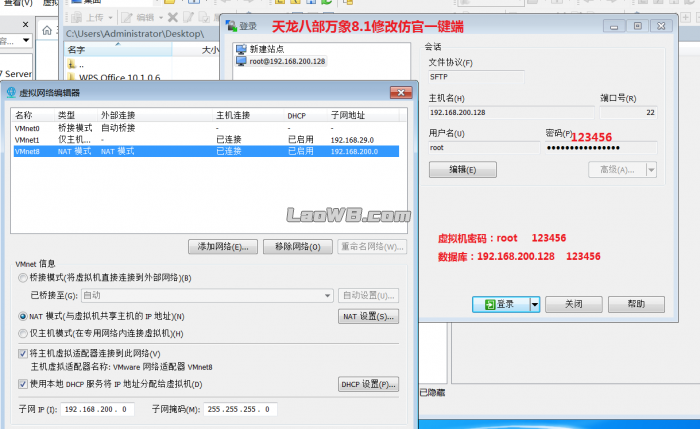The width and height of the screenshot is (700, 429).
Task: Toggle 将主机虚拟适配器连接到此网络 checkbox
Action: [23, 354]
